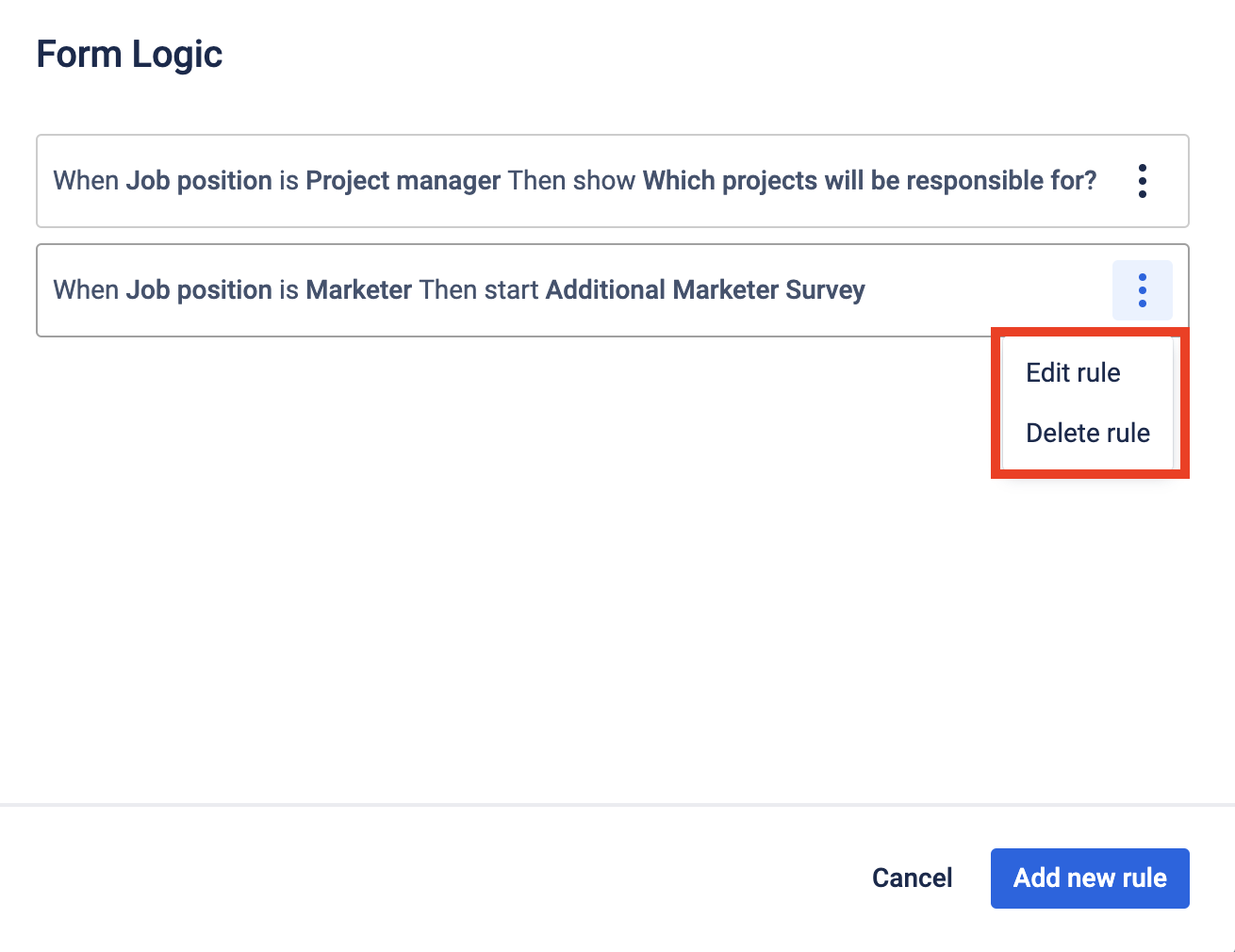Click "is" in the Marketer rule
Viewport: 1235px width, 952px height.
[x=288, y=290]
